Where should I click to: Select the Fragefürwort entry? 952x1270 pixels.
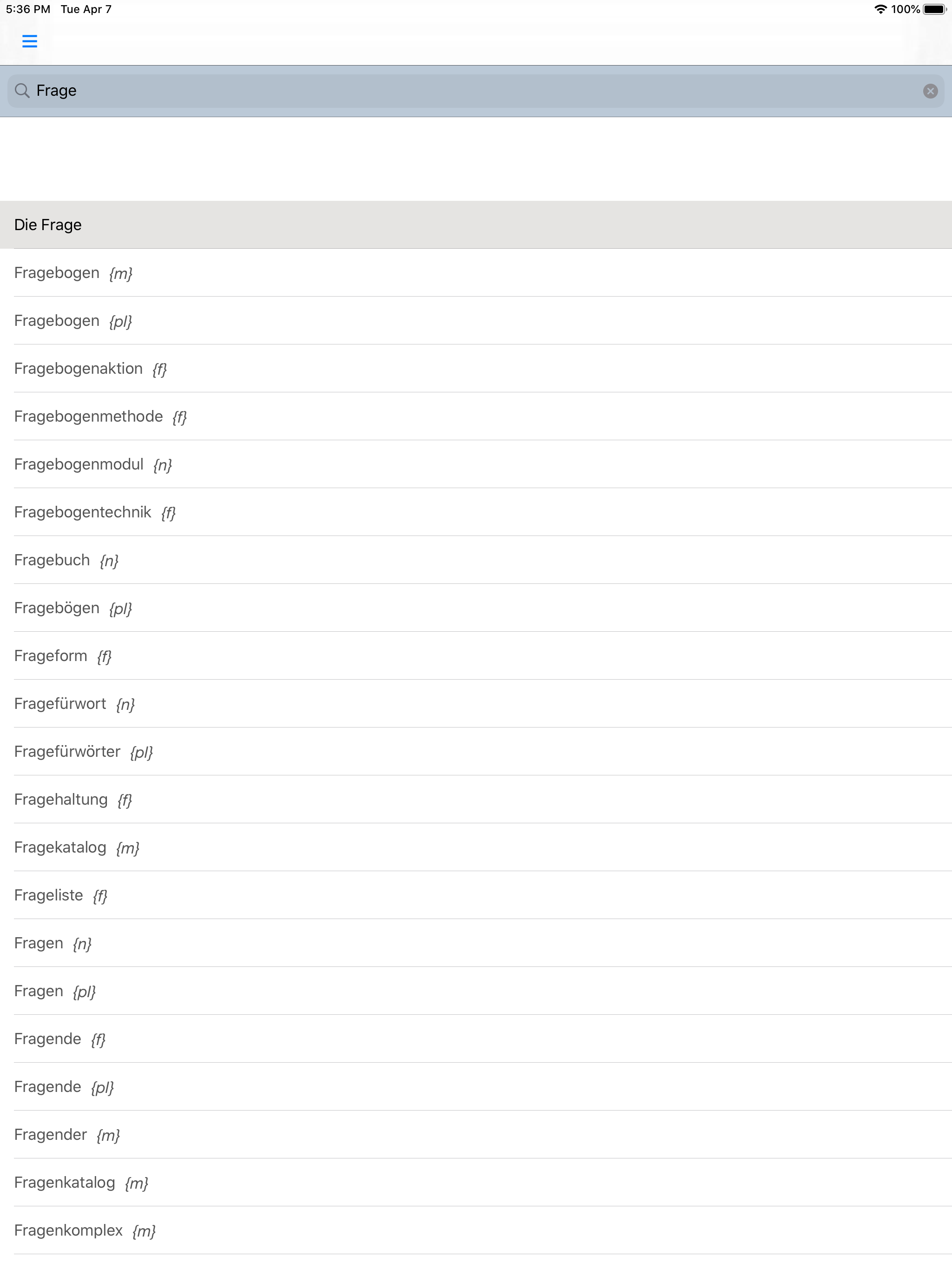74,703
